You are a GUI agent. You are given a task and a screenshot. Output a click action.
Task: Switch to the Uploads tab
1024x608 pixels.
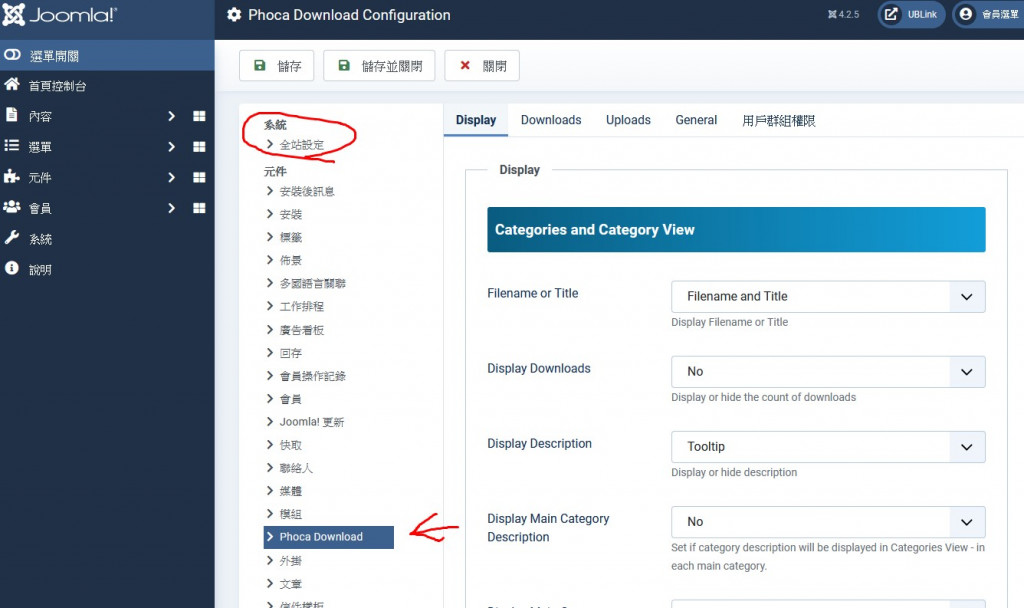pyautogui.click(x=628, y=120)
